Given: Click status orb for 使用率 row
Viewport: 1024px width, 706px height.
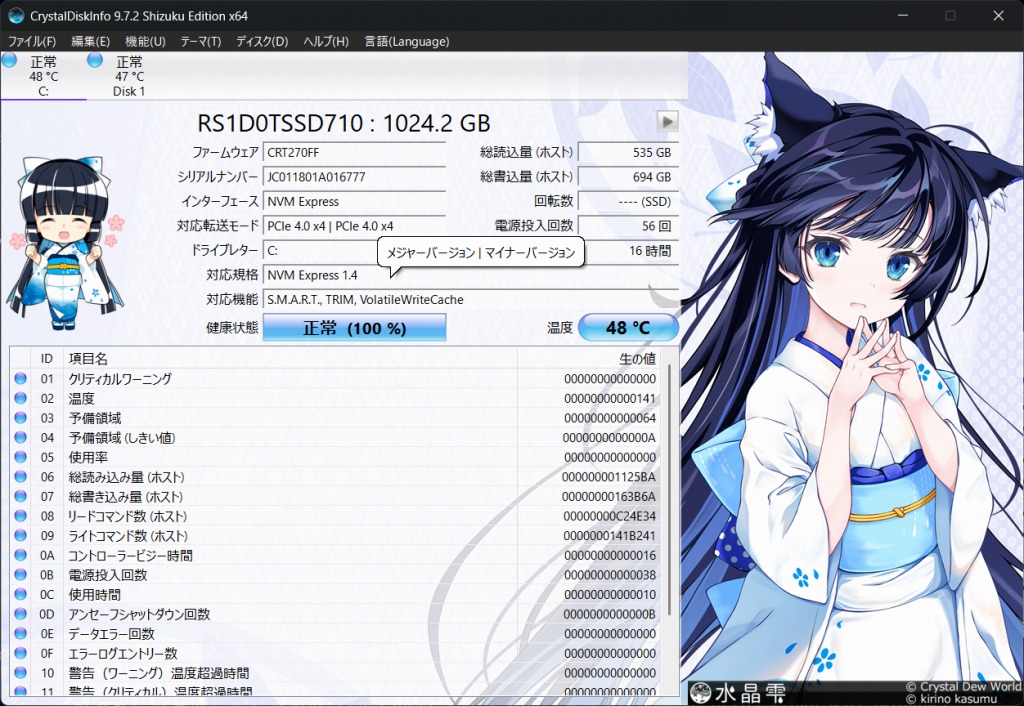Looking at the screenshot, I should 21,457.
